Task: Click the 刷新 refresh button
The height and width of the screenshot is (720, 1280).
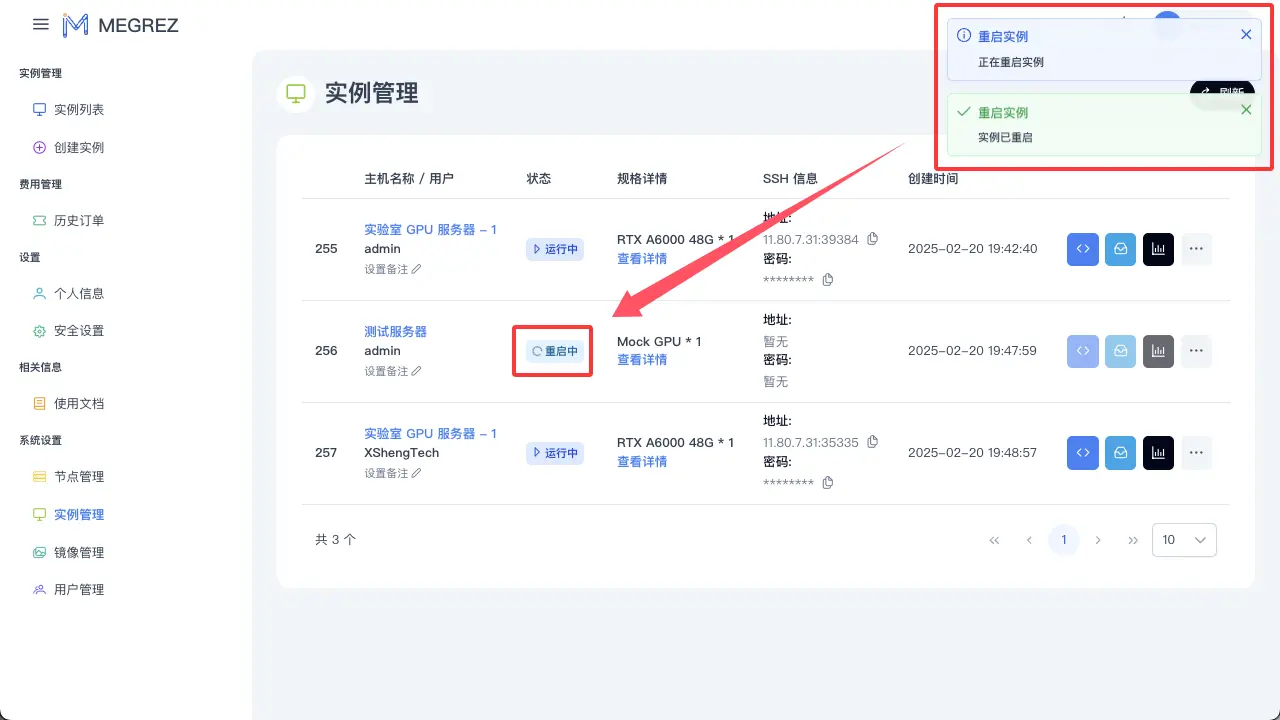Action: 1222,92
